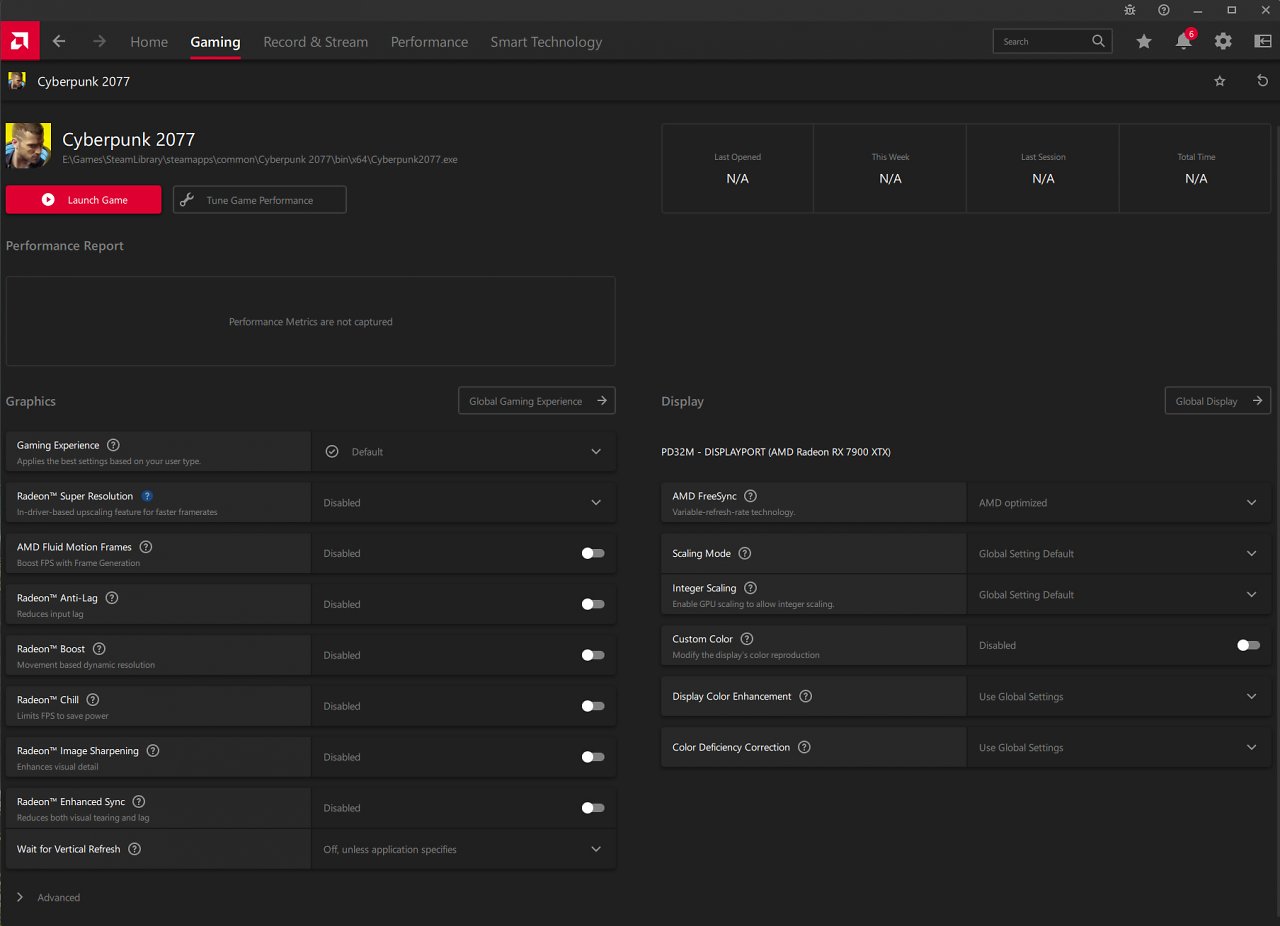
Task: Show help for Wait for Vertical Refresh
Action: 135,849
